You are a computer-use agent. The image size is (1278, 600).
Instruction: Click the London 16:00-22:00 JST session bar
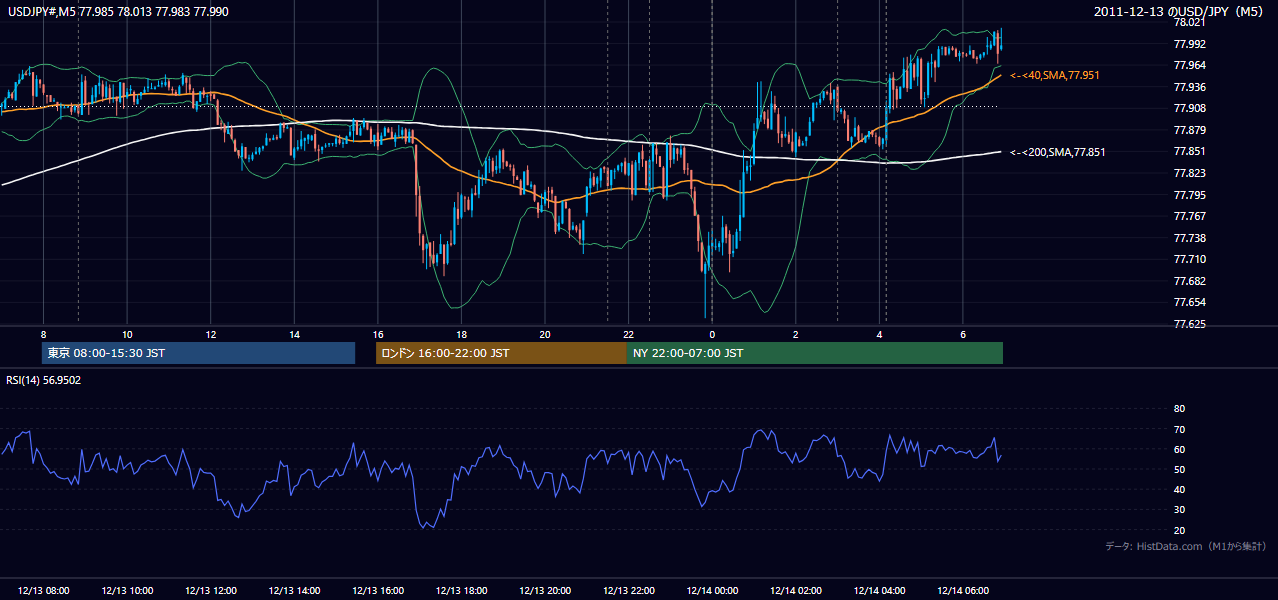click(501, 353)
